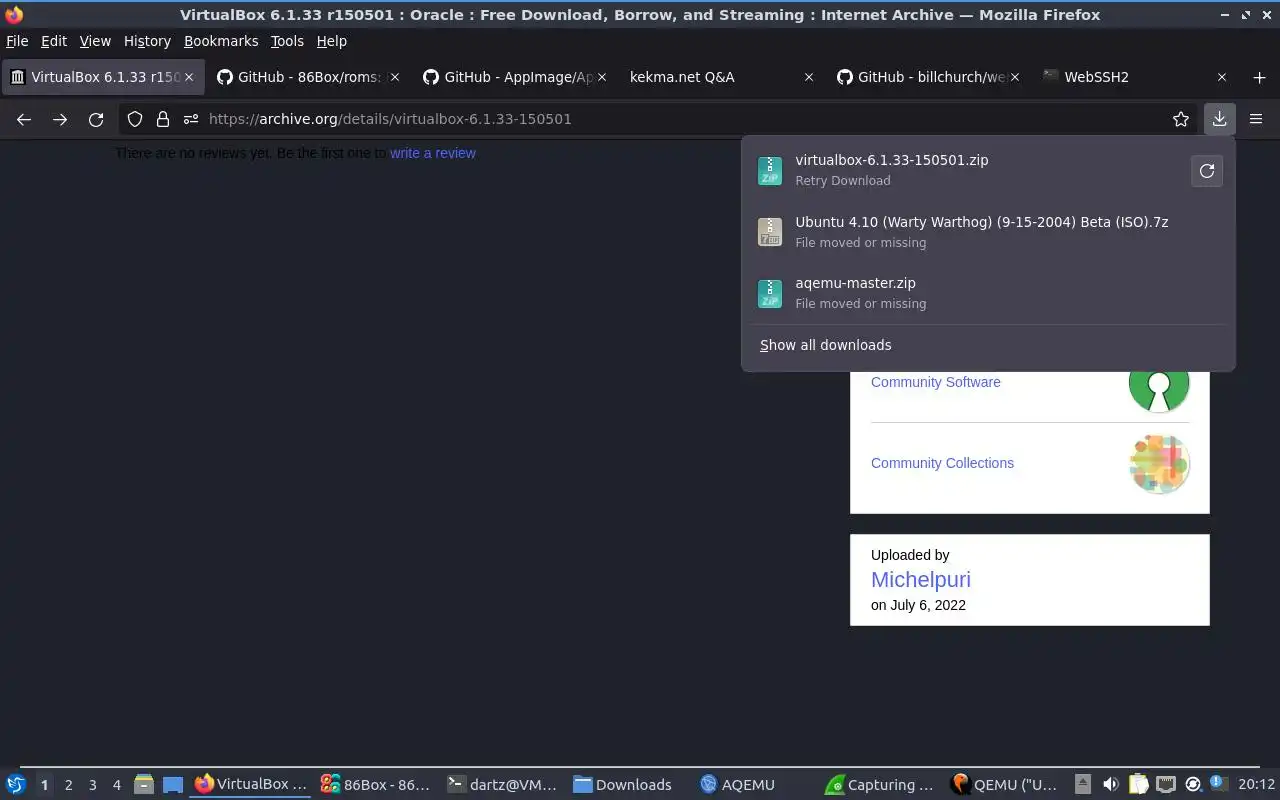Viewport: 1280px width, 800px height.
Task: Switch to workspace 3 in taskbar
Action: [x=93, y=785]
